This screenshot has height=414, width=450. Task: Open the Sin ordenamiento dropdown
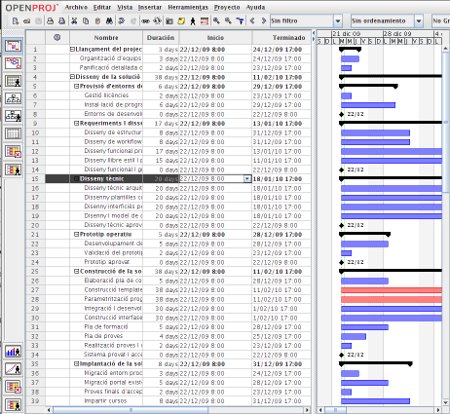(x=419, y=21)
